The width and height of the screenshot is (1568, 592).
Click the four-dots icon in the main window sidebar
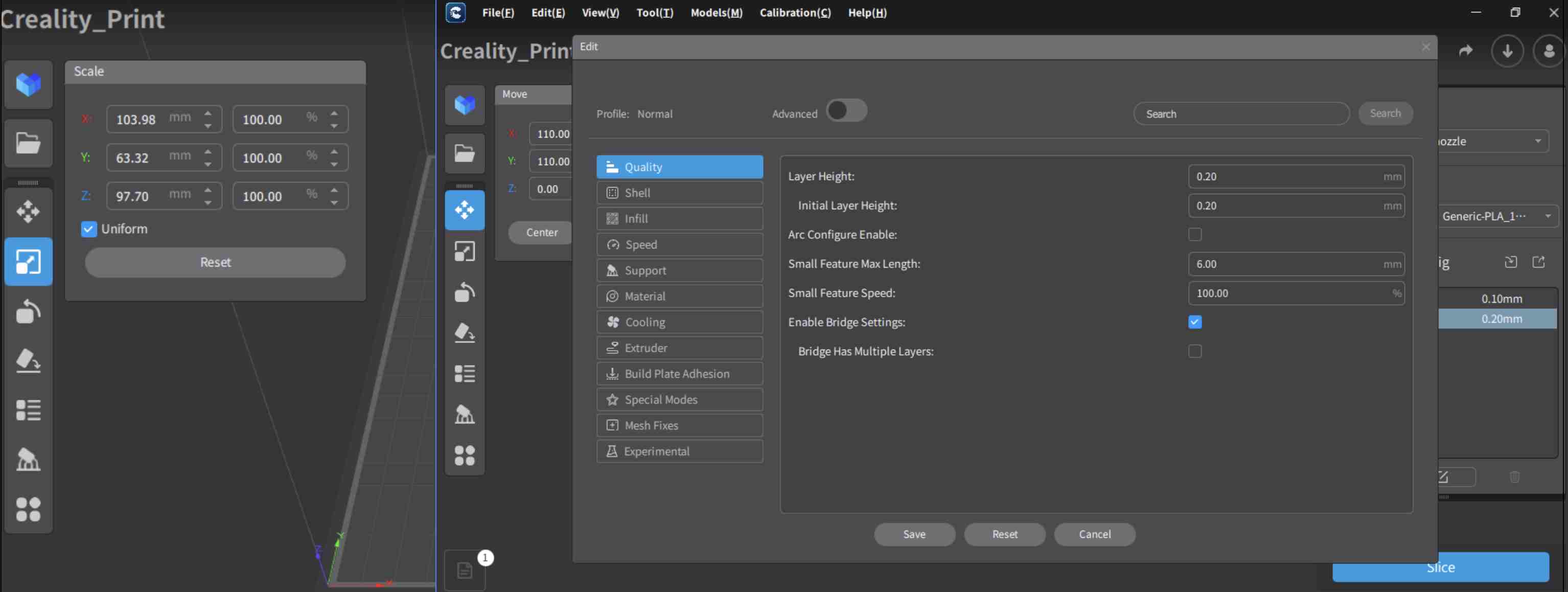(x=465, y=455)
